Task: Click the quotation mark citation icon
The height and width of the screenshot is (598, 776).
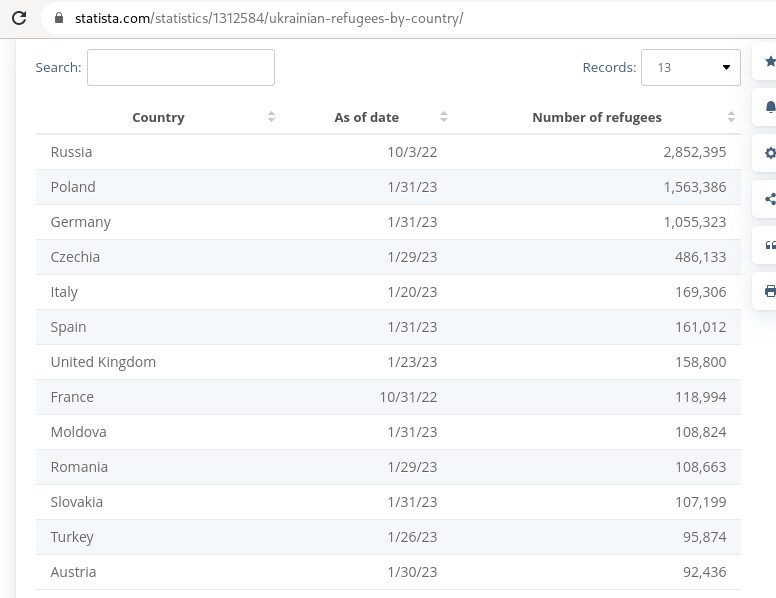Action: coord(768,245)
